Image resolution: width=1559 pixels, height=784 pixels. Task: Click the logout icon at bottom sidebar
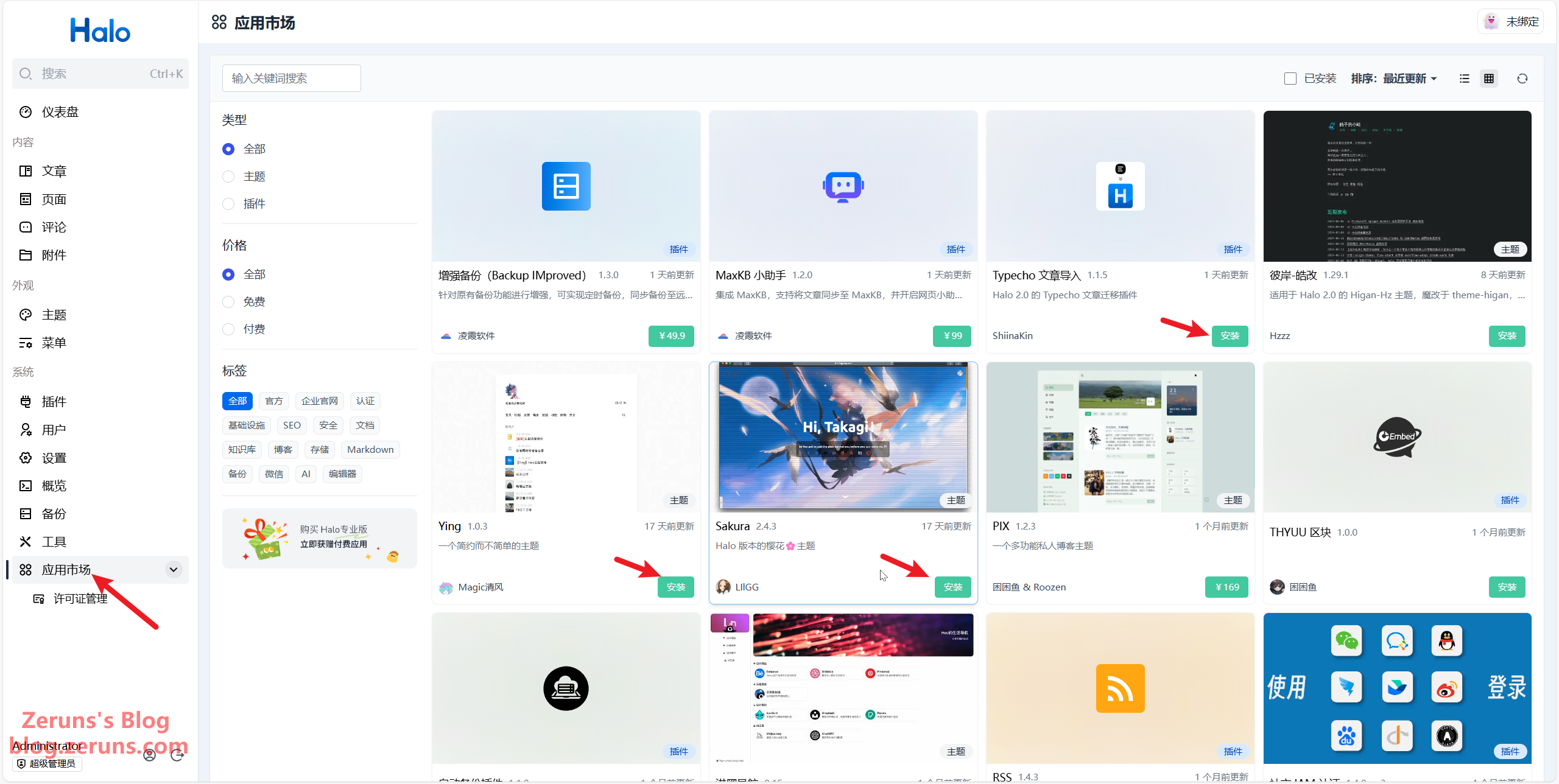coord(177,755)
